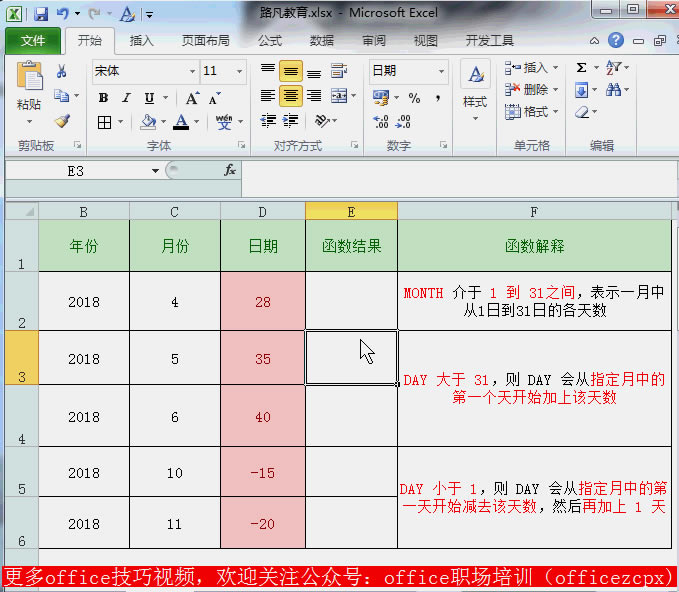Toggle Bottom Align
This screenshot has width=679, height=592.
click(314, 73)
